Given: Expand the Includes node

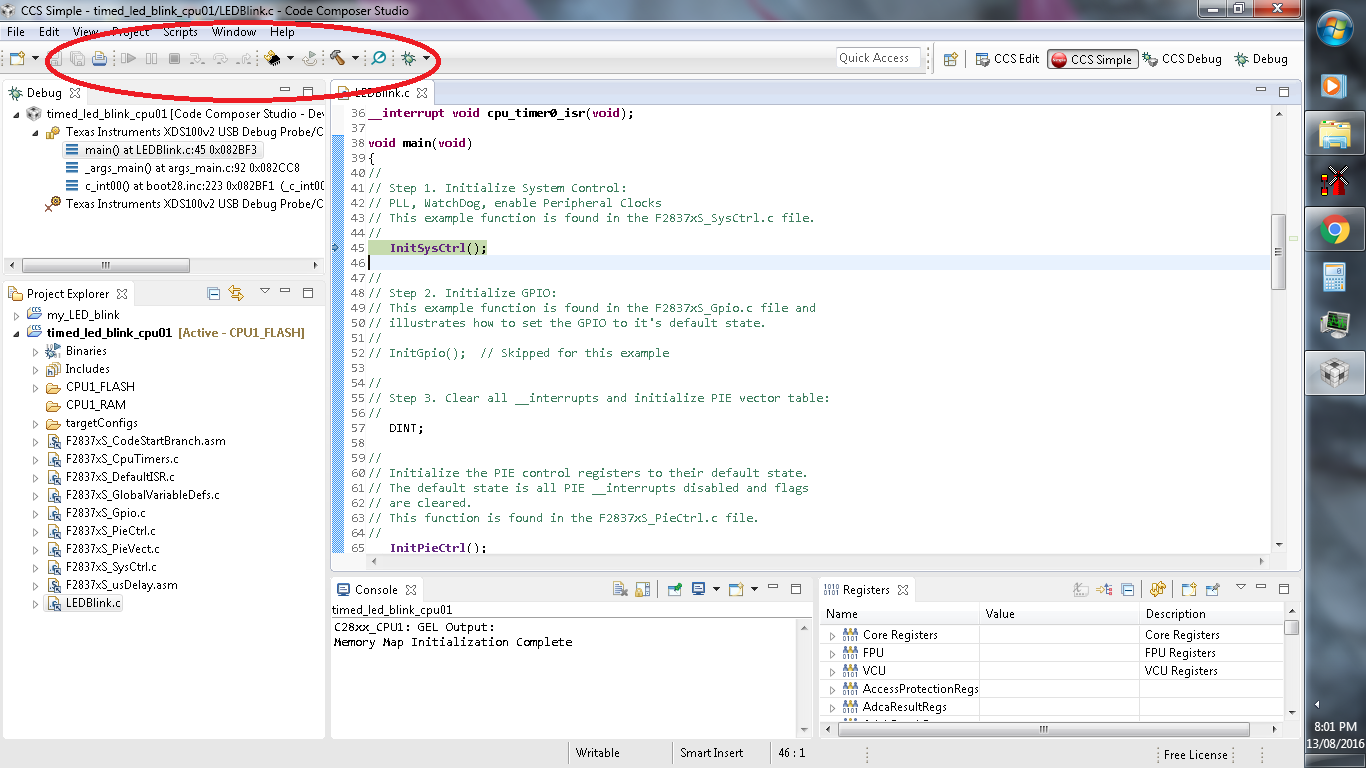Looking at the screenshot, I should (35, 369).
